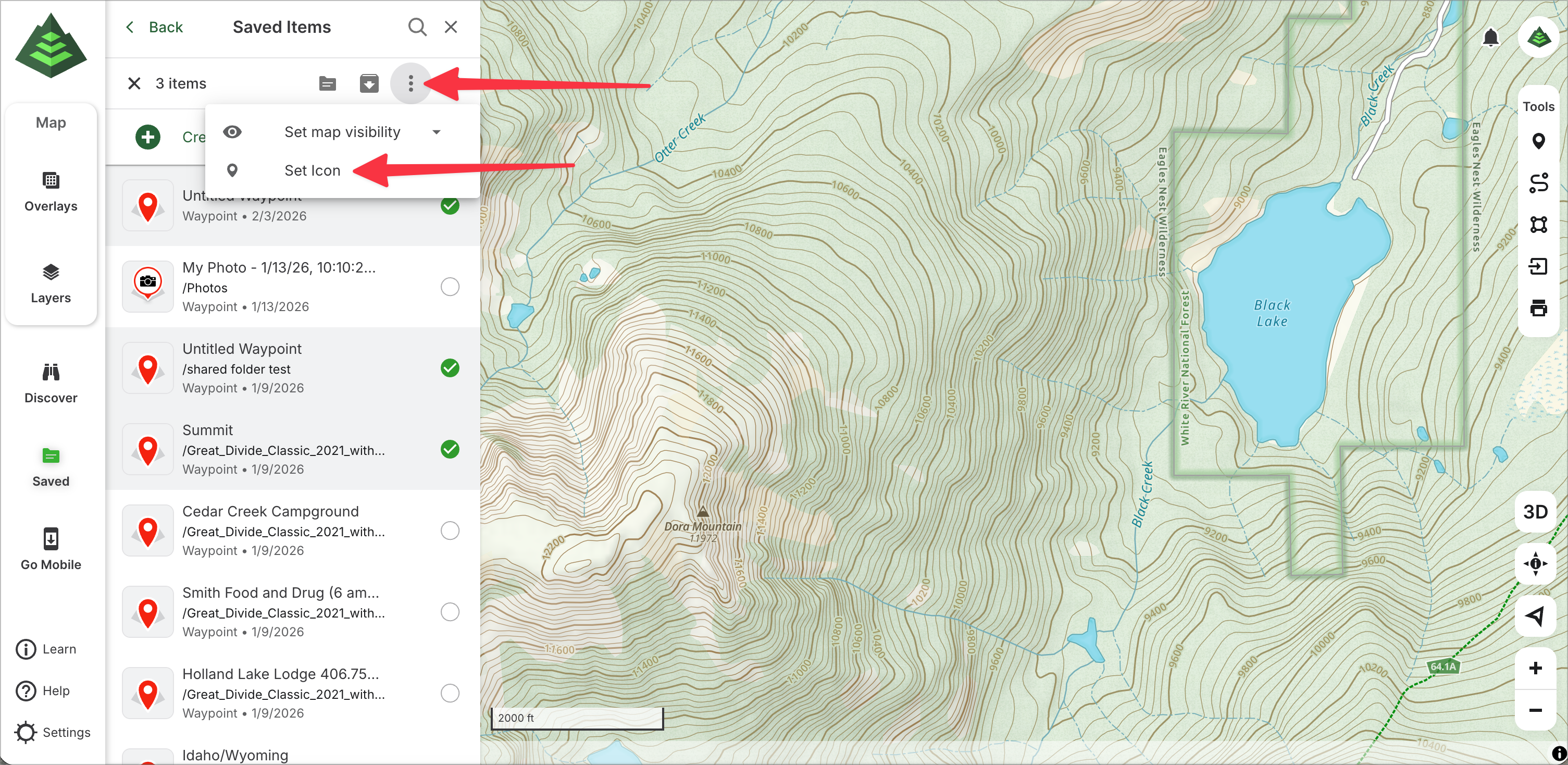
Task: Zoom in with the plus button
Action: tap(1535, 668)
